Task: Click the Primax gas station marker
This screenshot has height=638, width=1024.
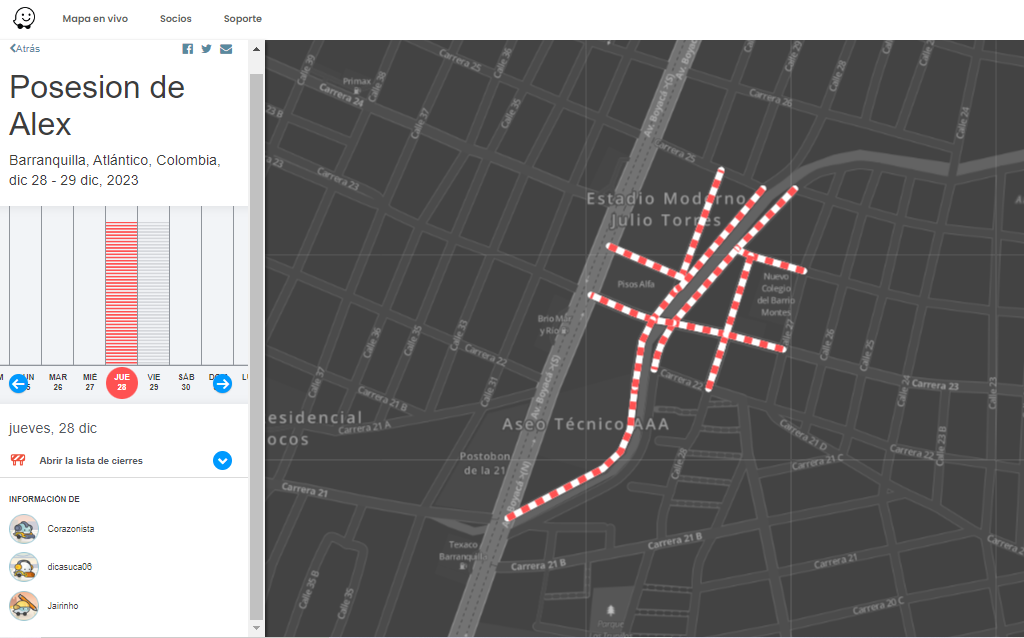Action: tap(357, 91)
